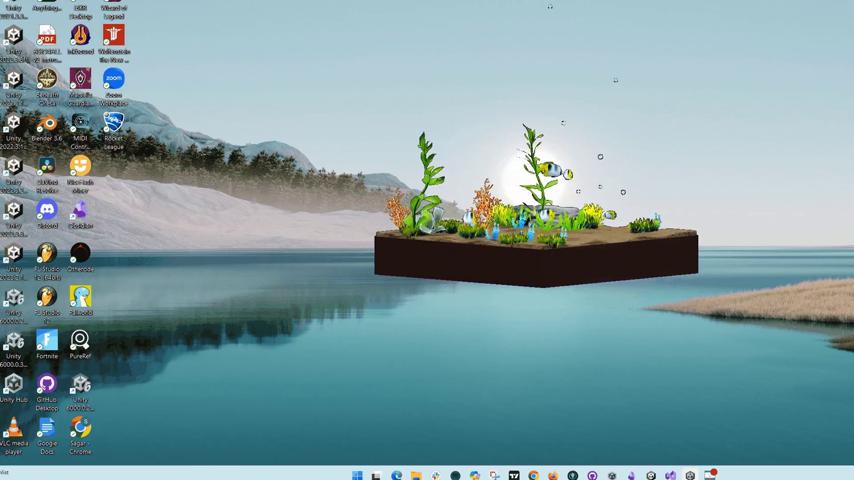This screenshot has width=854, height=480.
Task: Launch the Unity Hub desktop shortcut
Action: click(13, 384)
